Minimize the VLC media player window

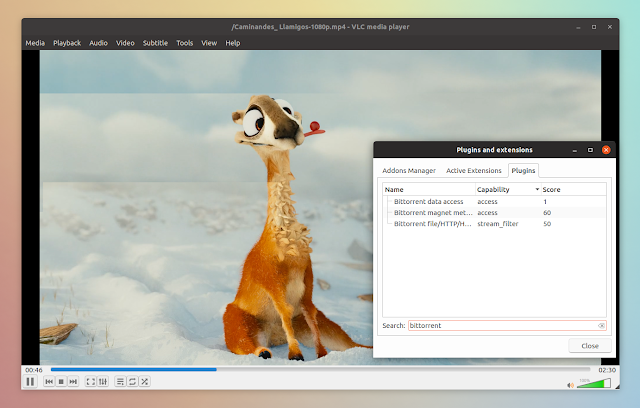[x=578, y=27]
